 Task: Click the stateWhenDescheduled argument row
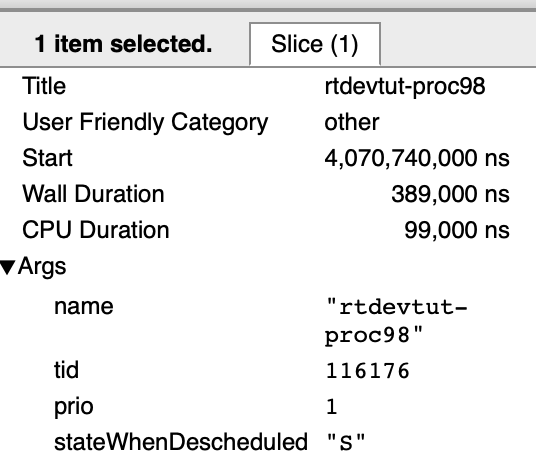[x=268, y=442]
